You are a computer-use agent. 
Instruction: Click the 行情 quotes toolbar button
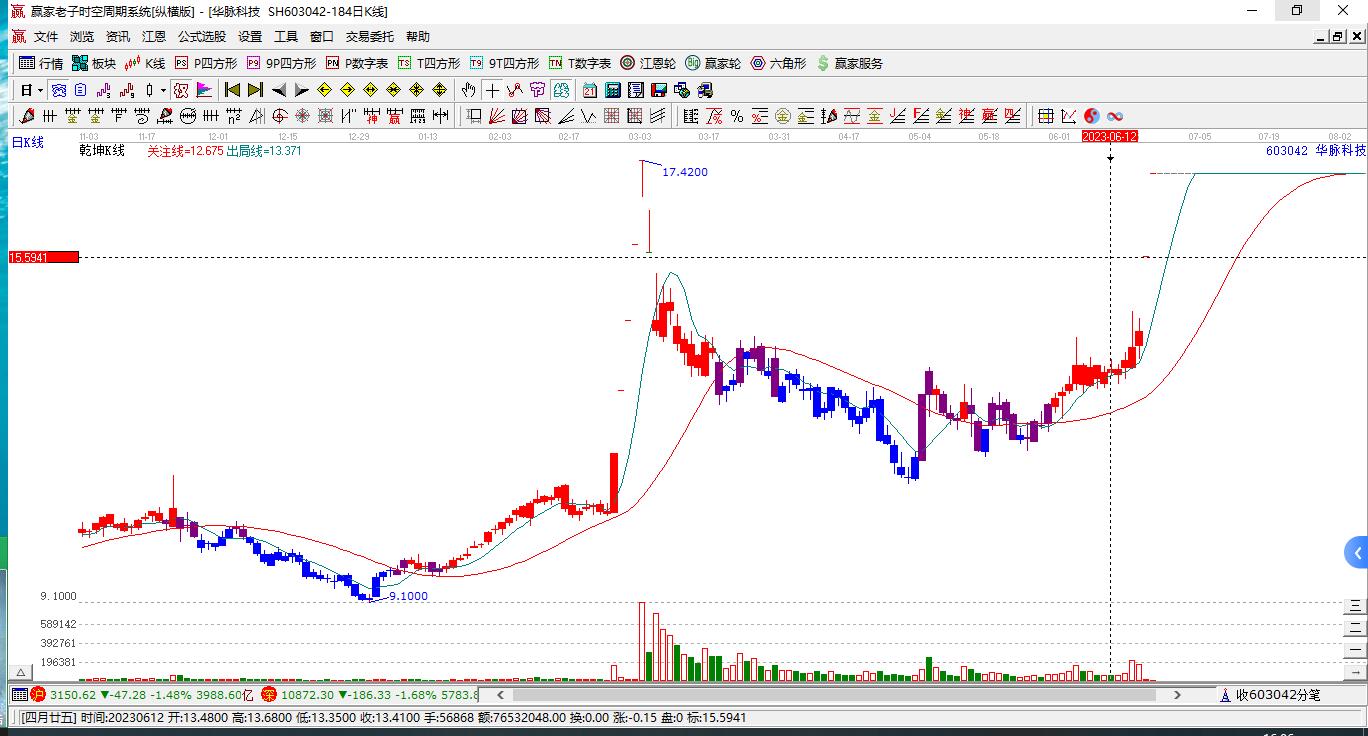[x=41, y=63]
